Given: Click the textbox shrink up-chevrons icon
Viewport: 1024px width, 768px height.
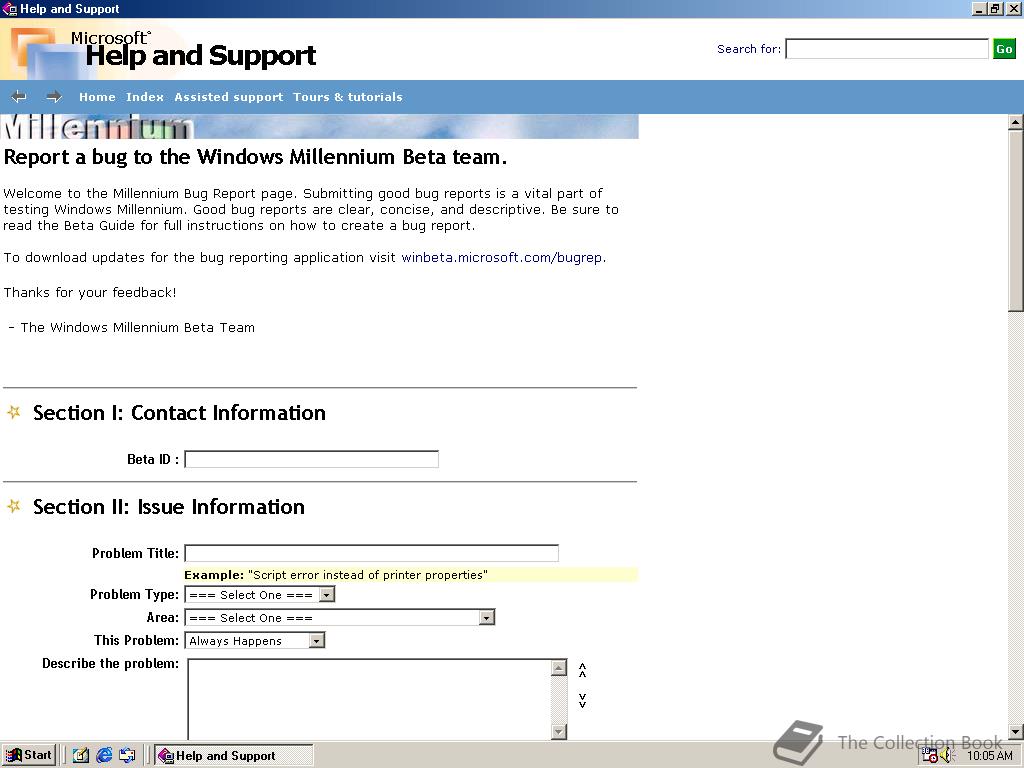Looking at the screenshot, I should [x=583, y=669].
